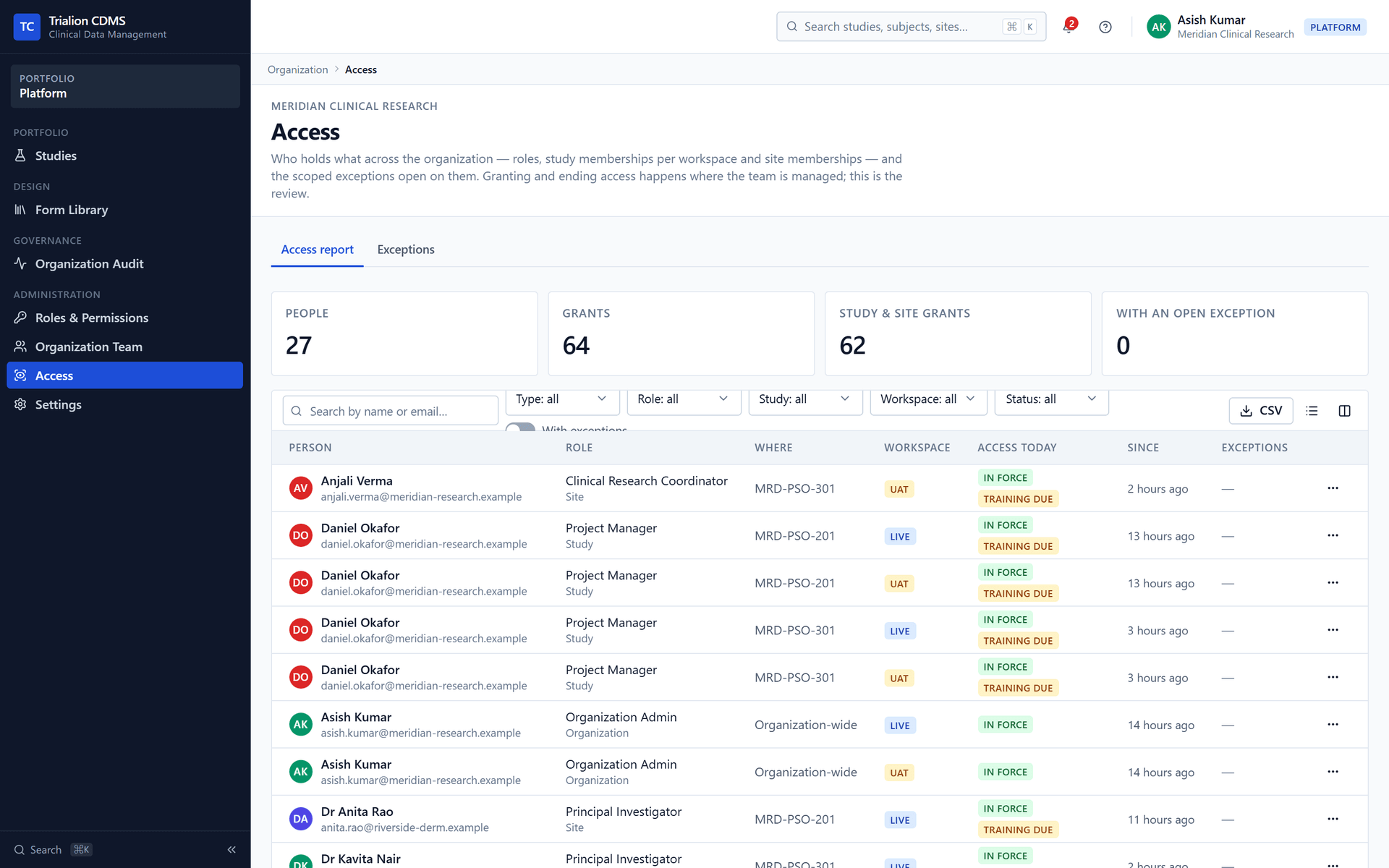Open Organization Audit in sidebar
The image size is (1389, 868).
pyautogui.click(x=124, y=264)
